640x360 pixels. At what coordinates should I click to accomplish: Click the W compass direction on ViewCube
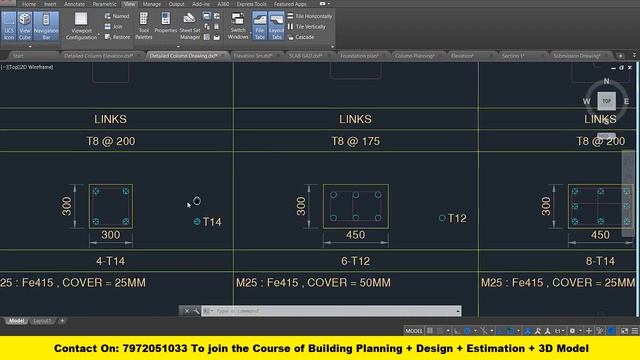pos(587,101)
